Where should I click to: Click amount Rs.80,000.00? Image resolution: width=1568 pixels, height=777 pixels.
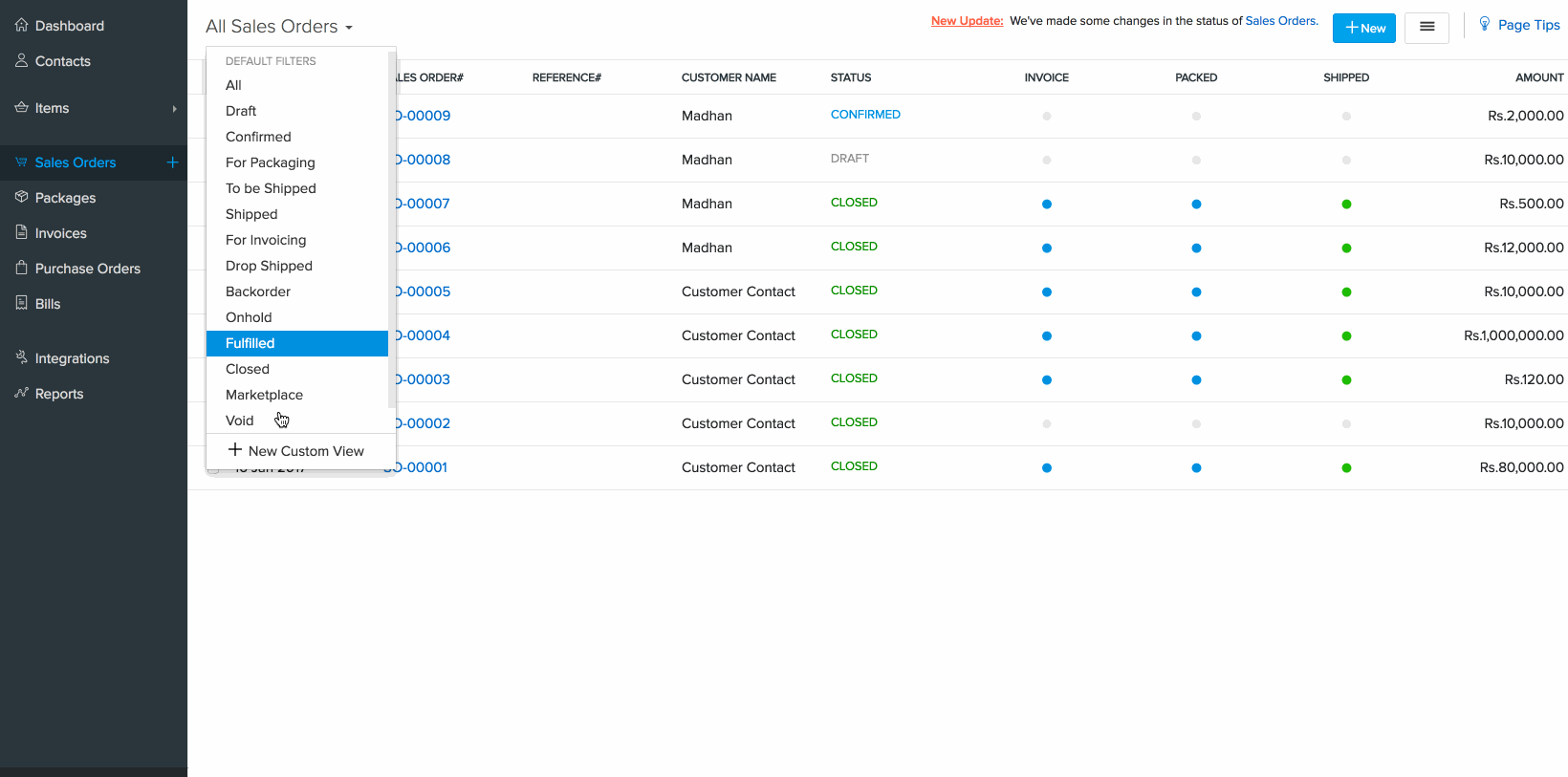[x=1522, y=467]
